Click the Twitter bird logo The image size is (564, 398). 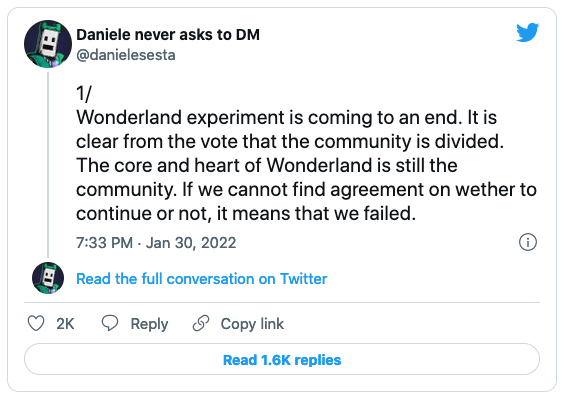[x=527, y=32]
